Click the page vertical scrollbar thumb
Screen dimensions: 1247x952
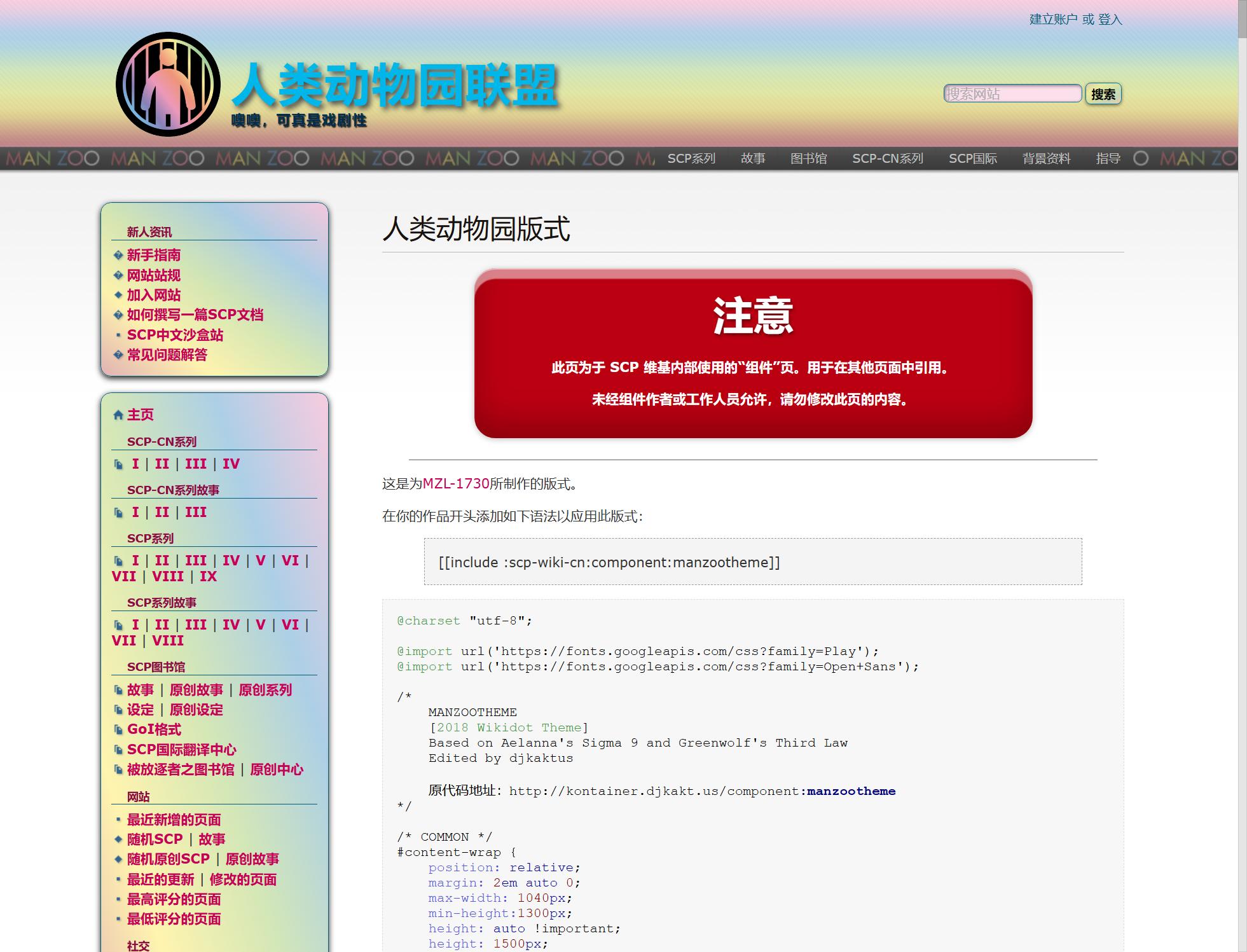click(1242, 19)
